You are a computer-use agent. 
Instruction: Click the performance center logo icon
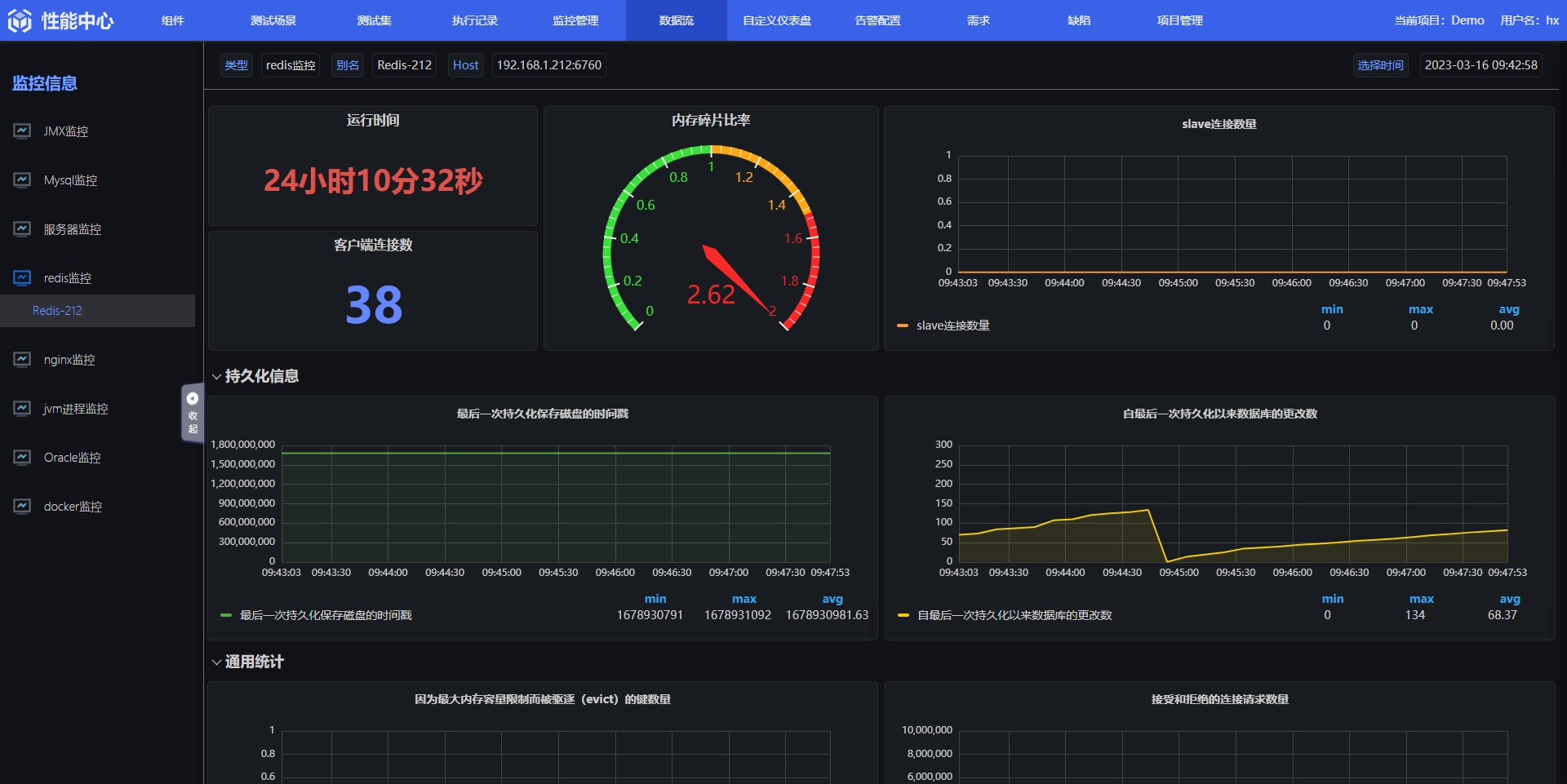(20, 20)
